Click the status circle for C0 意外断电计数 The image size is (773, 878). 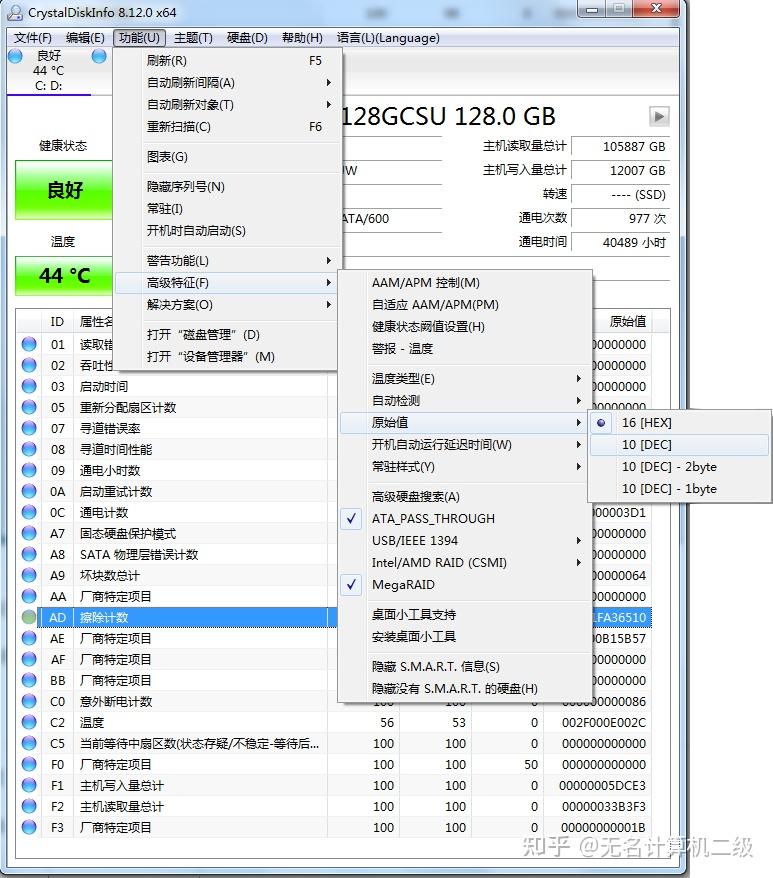point(29,701)
